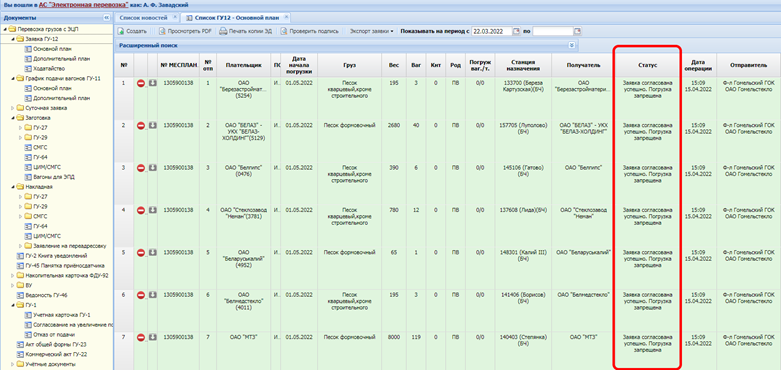Click the gray download arrow icon in row 4

(153, 210)
